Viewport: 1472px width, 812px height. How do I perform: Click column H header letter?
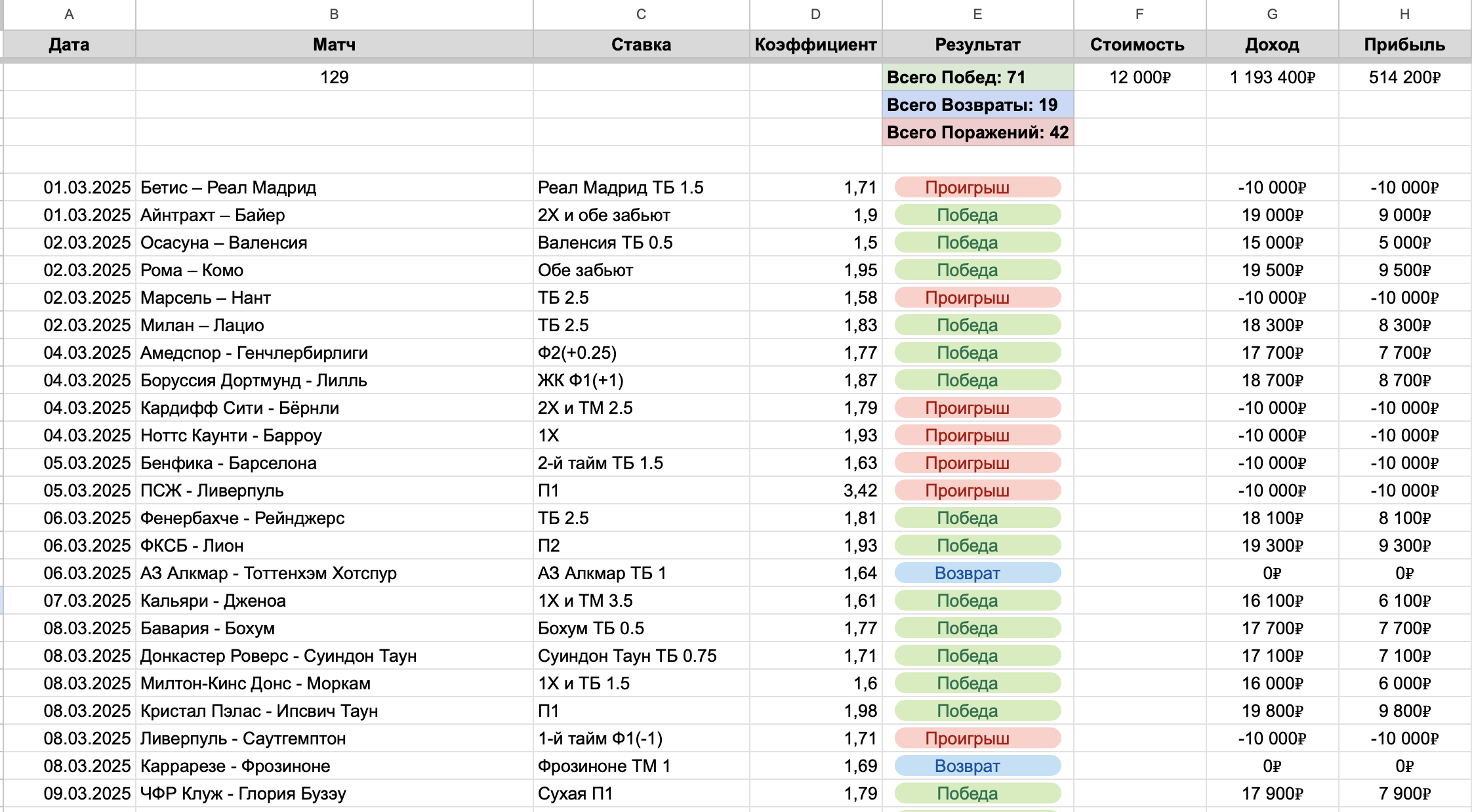point(1404,14)
